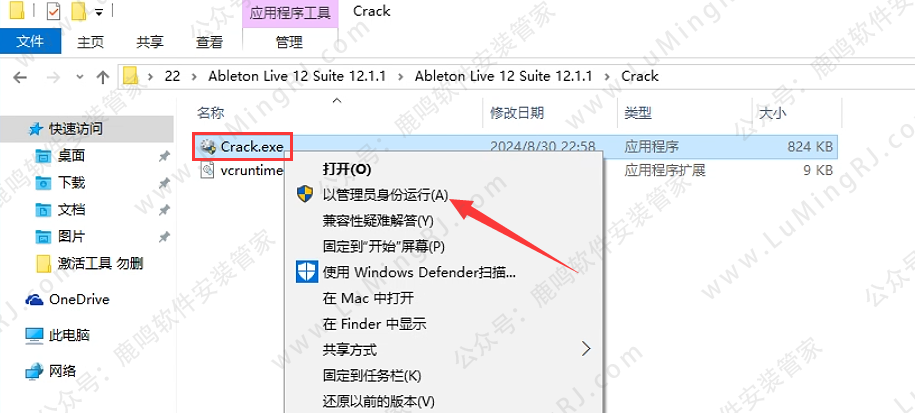Select 此电脑 computer icon in sidebar
This screenshot has height=413, width=915.
[x=34, y=335]
